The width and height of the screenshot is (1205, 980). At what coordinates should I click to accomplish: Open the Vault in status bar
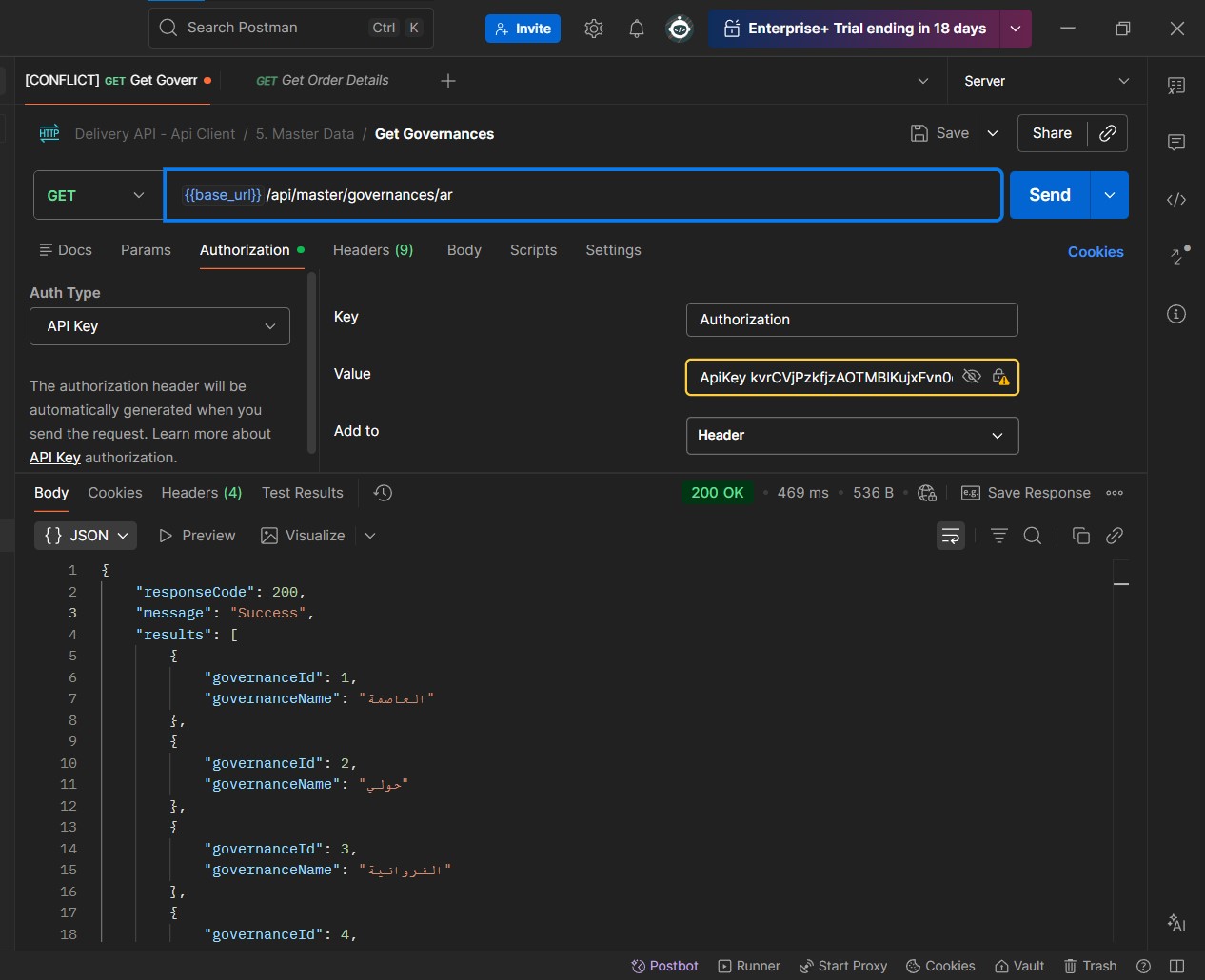(1019, 966)
